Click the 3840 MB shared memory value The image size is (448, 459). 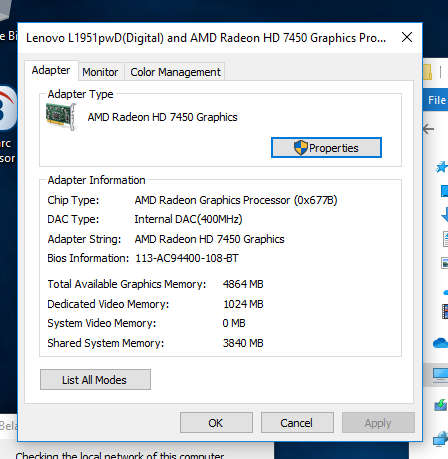(243, 343)
